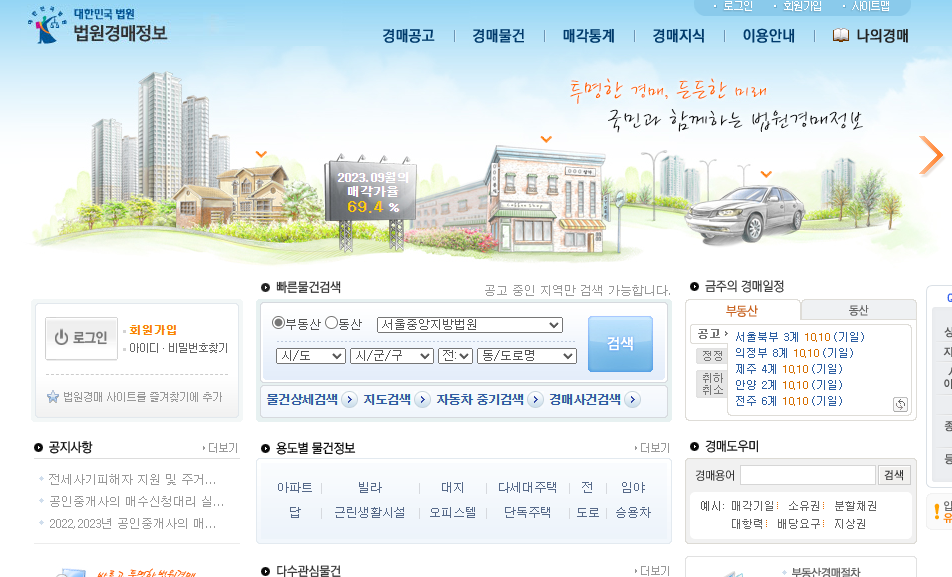Screen dimensions: 952x577
Task: Click example term 매각기일
Action: click(753, 505)
